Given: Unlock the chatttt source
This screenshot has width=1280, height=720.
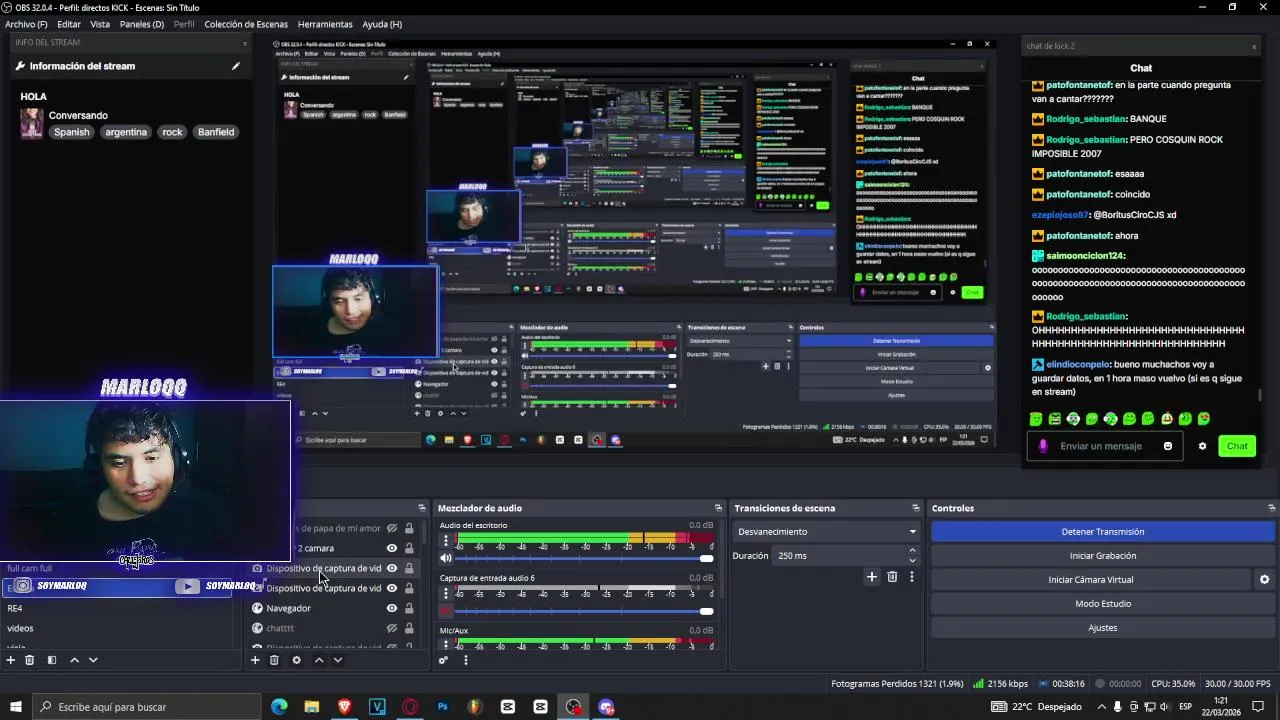Looking at the screenshot, I should [x=409, y=628].
